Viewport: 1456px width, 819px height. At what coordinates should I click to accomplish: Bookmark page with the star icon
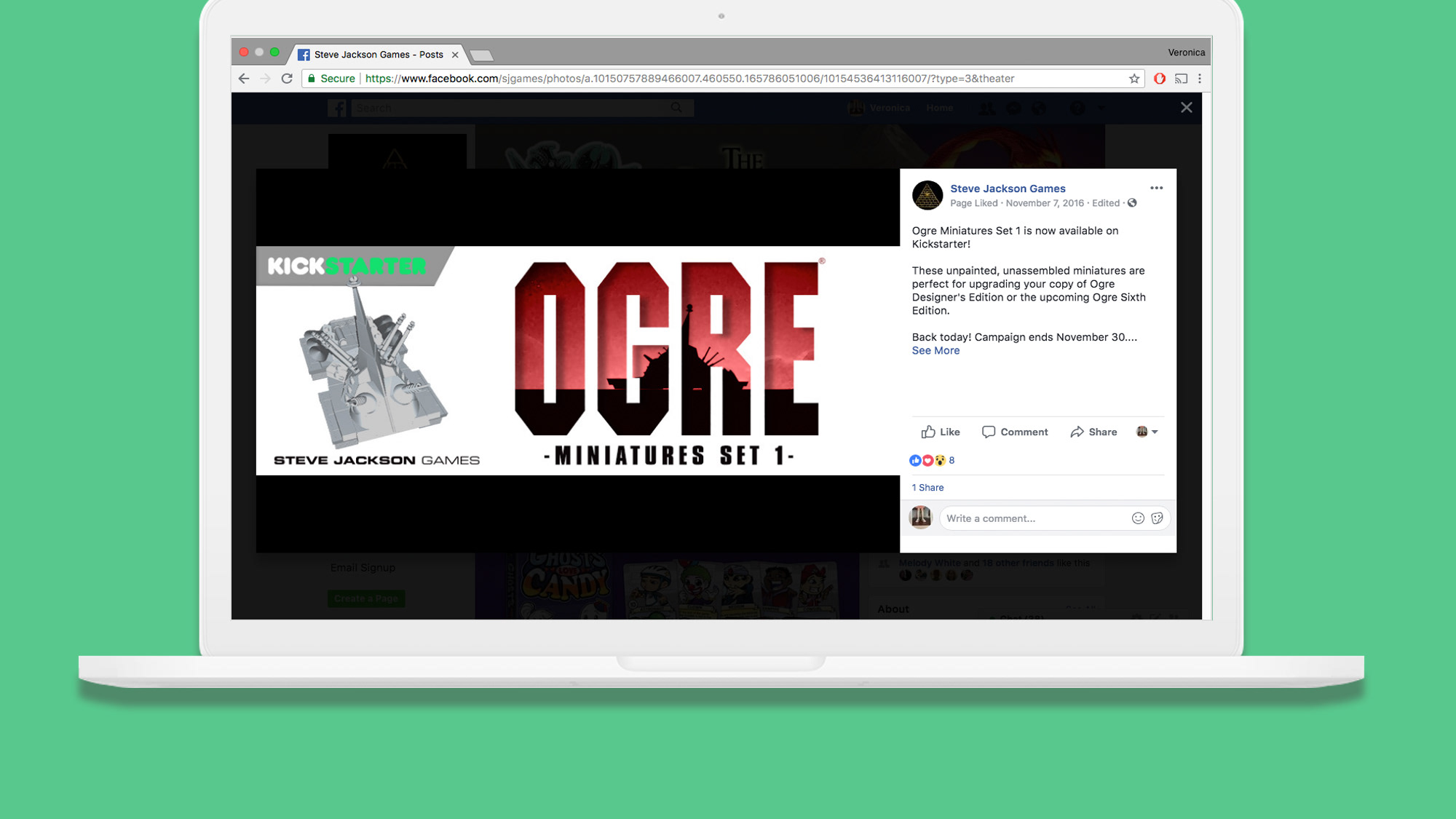(1134, 79)
